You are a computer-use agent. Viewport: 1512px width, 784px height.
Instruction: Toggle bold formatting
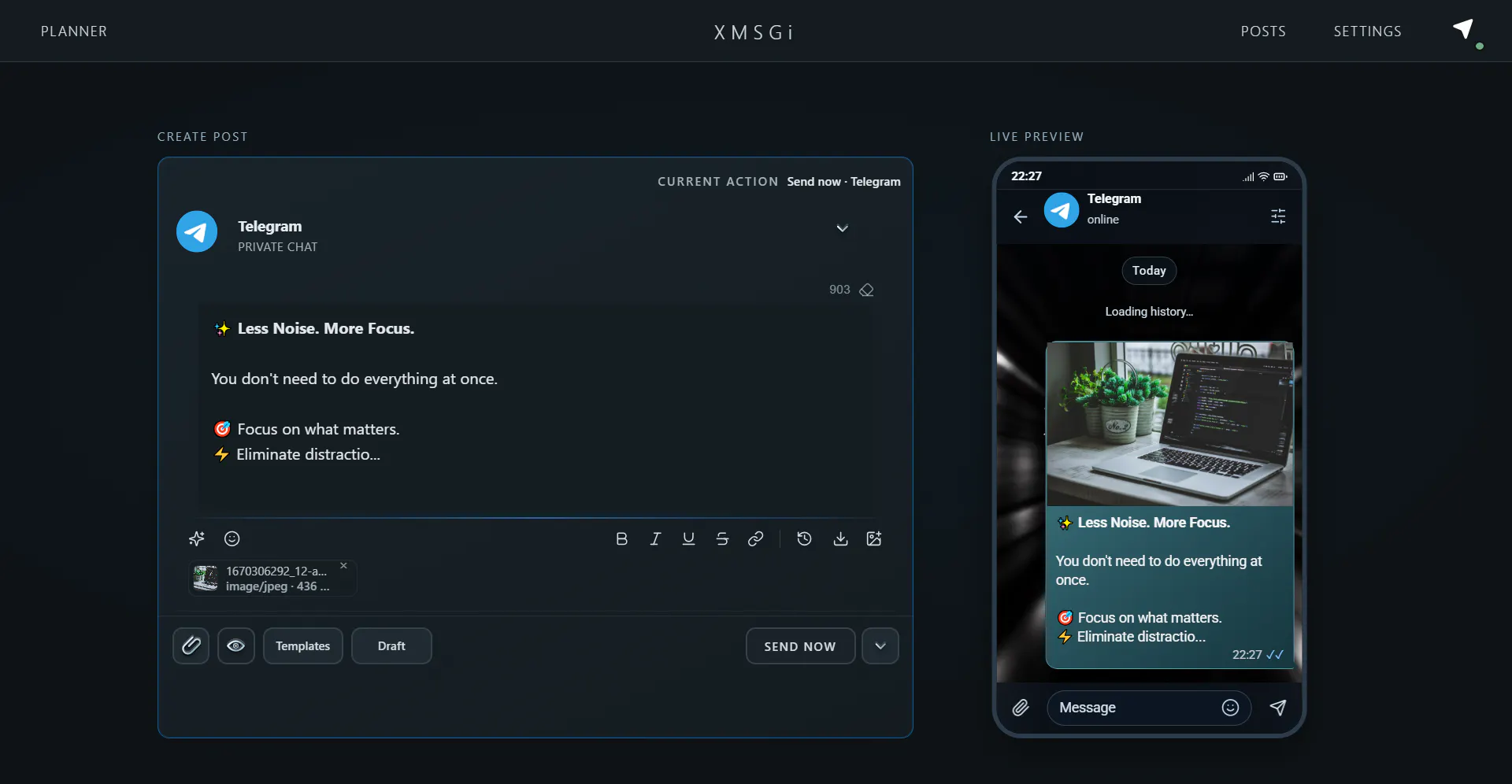click(621, 538)
